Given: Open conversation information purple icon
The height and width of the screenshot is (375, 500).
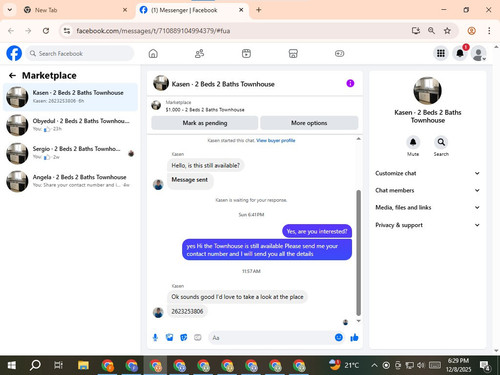Looking at the screenshot, I should [350, 83].
